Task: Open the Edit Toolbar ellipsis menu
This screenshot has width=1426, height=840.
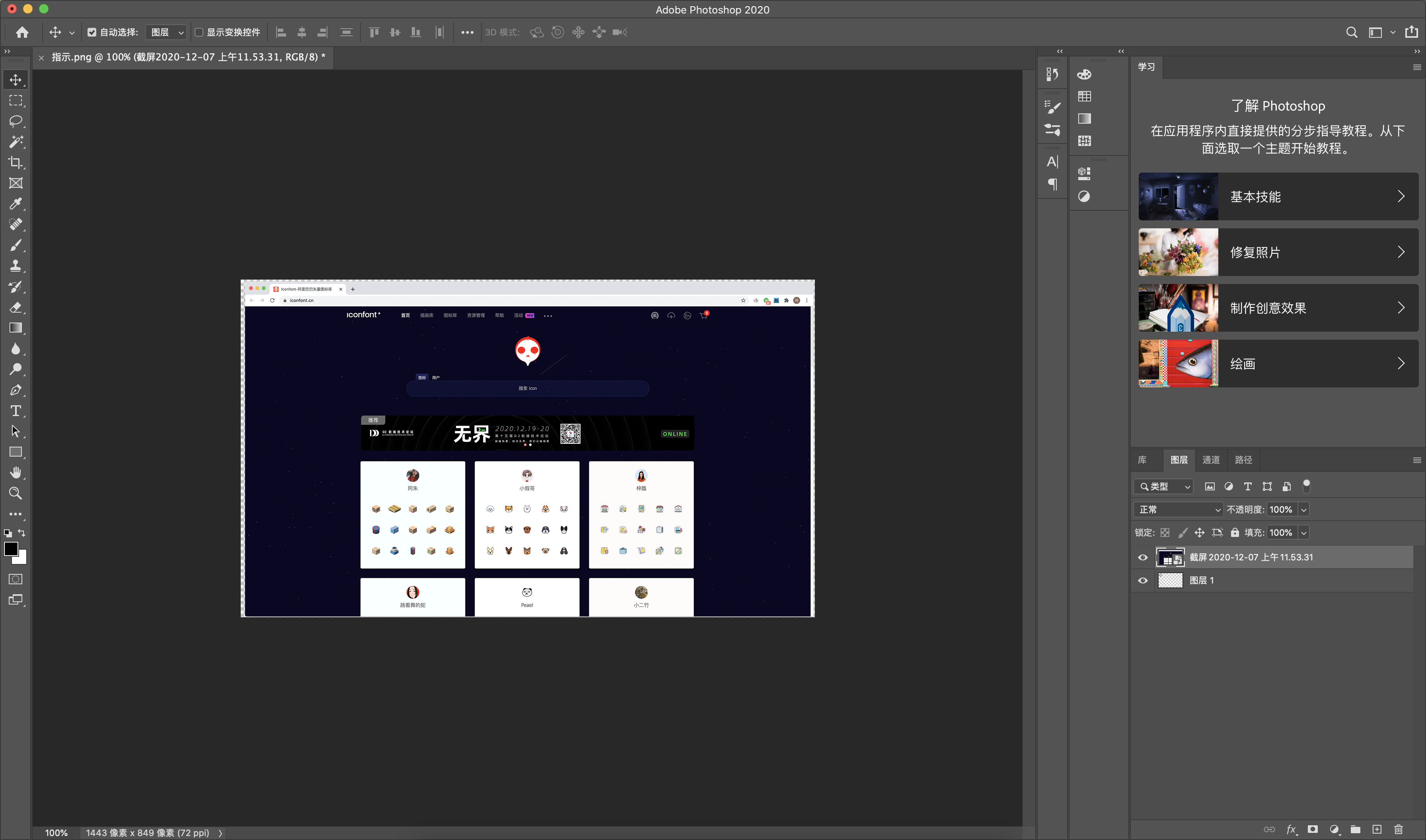Action: coord(16,514)
